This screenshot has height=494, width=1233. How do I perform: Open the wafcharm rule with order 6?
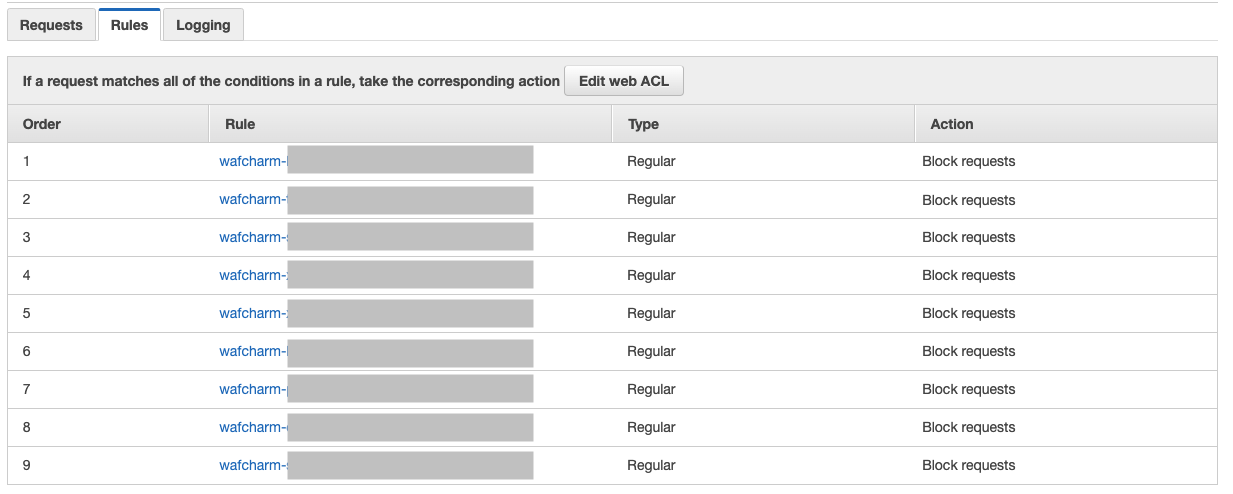[252, 351]
